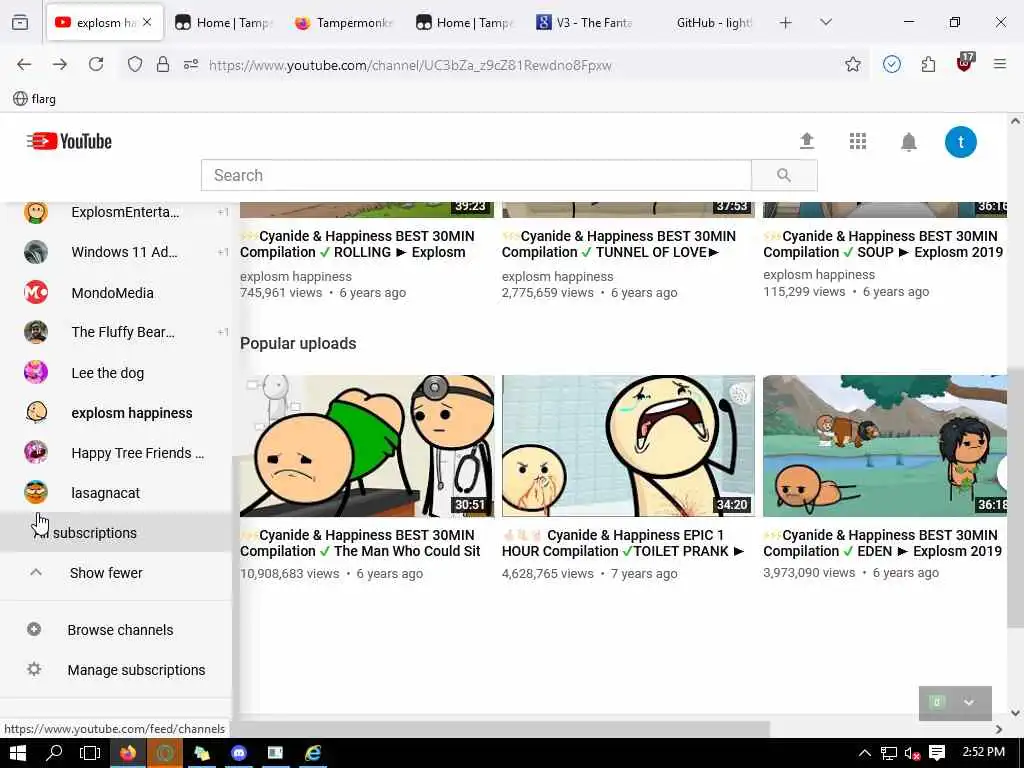Open the site permissions icon in address bar
This screenshot has height=768, width=1024.
[191, 64]
